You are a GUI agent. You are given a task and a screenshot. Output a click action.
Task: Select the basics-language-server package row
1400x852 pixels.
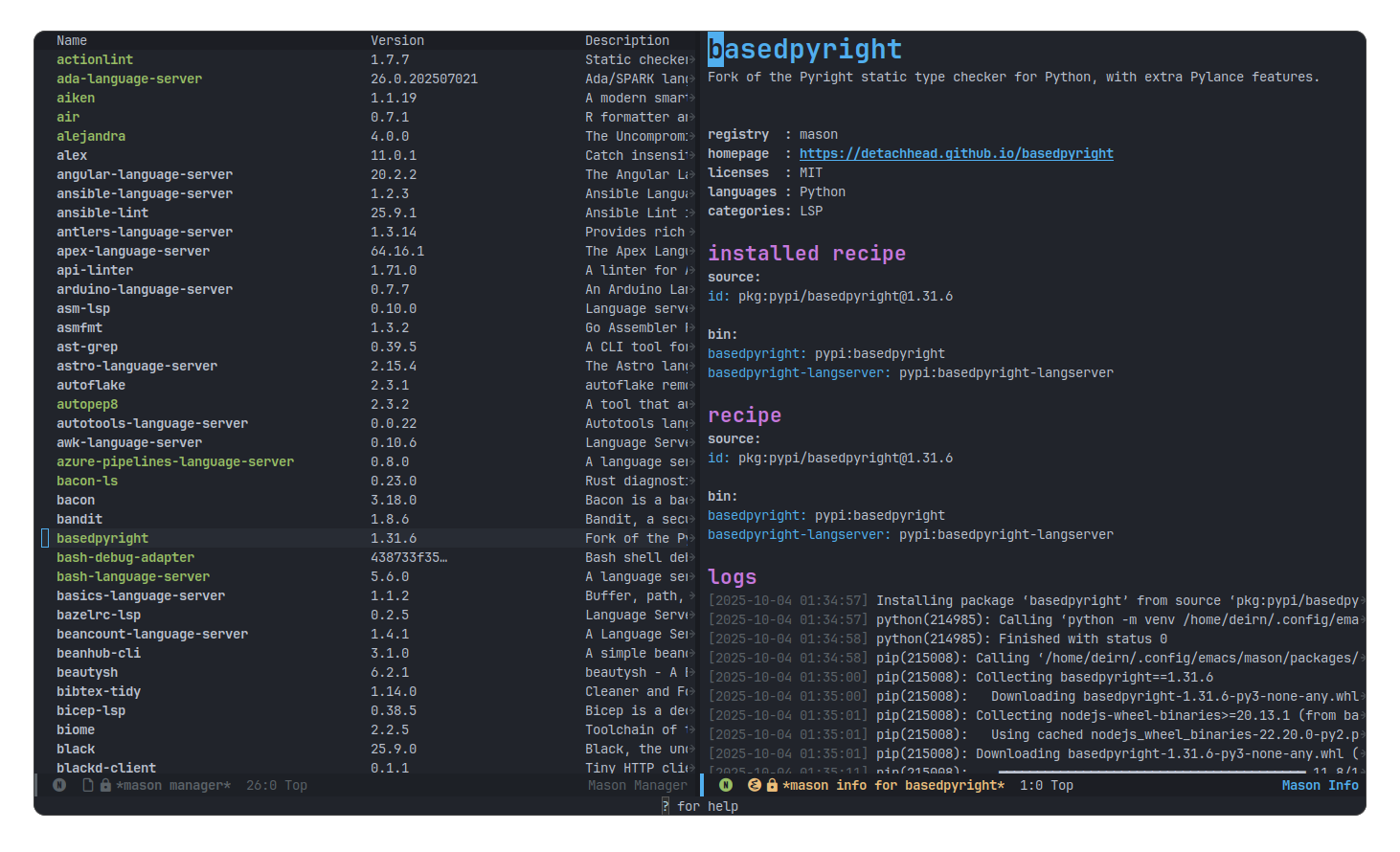[x=368, y=595]
